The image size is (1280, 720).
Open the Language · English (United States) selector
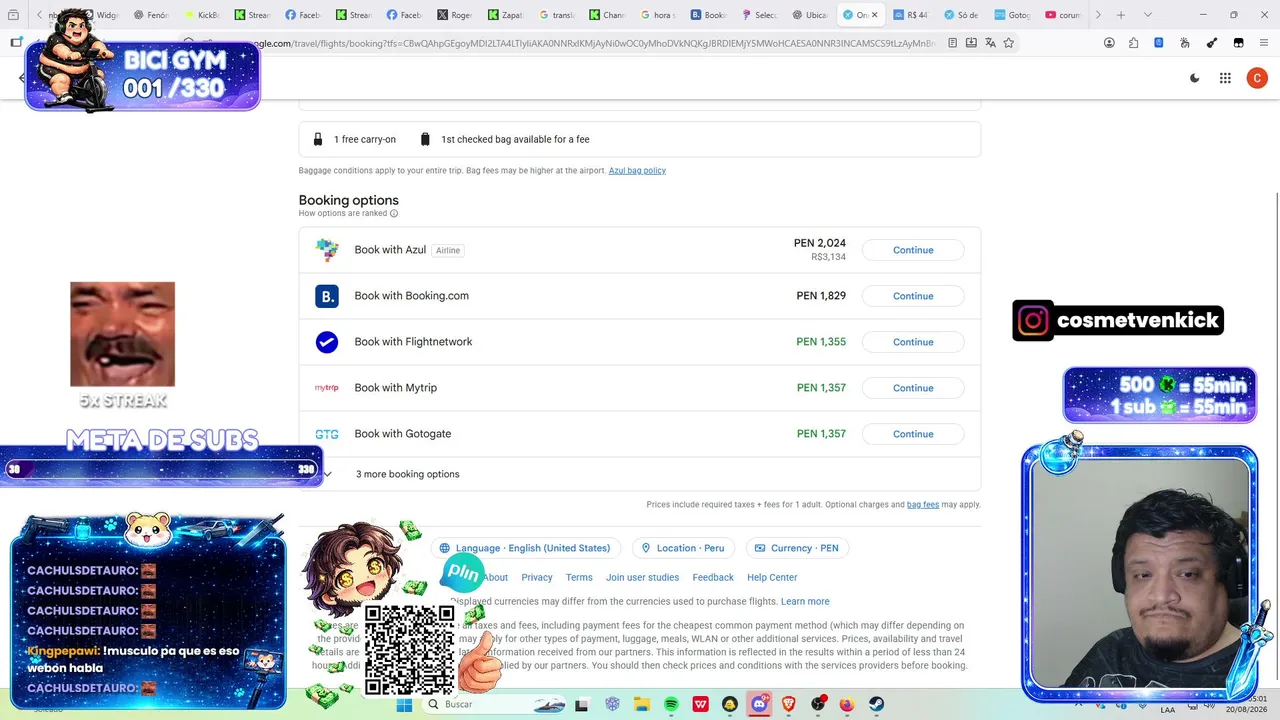525,548
